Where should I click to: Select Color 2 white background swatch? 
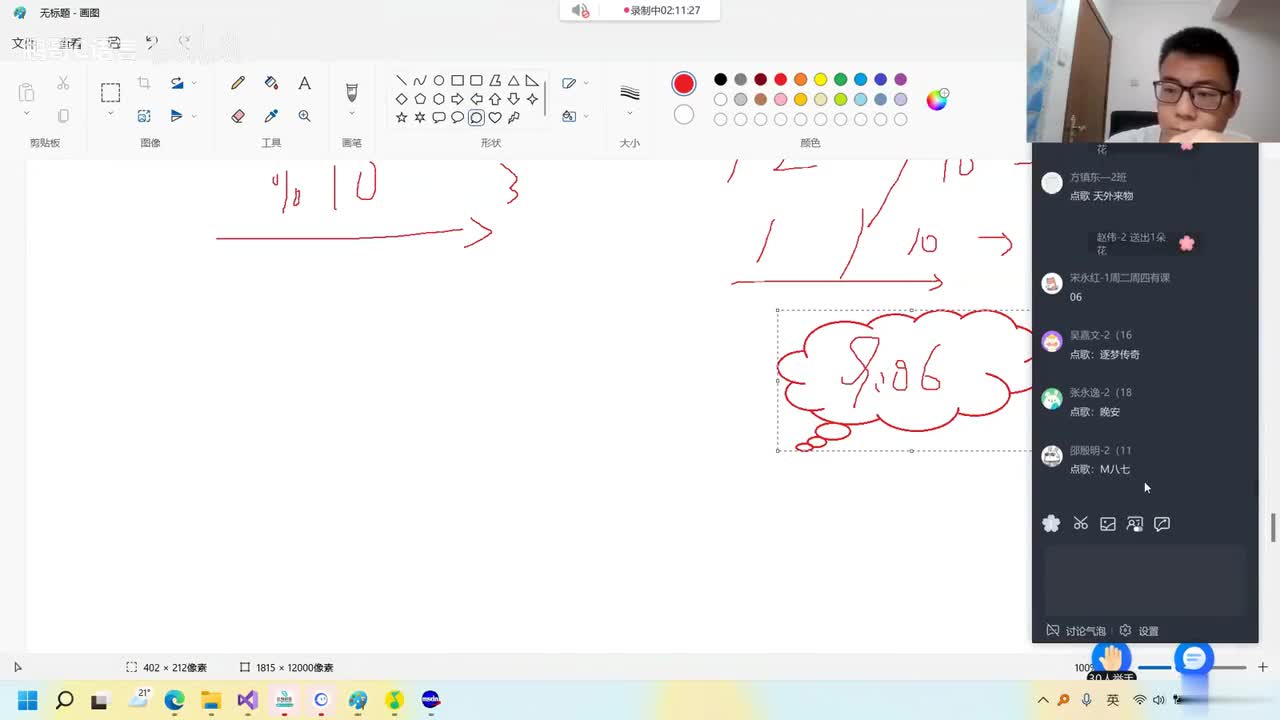tap(684, 115)
